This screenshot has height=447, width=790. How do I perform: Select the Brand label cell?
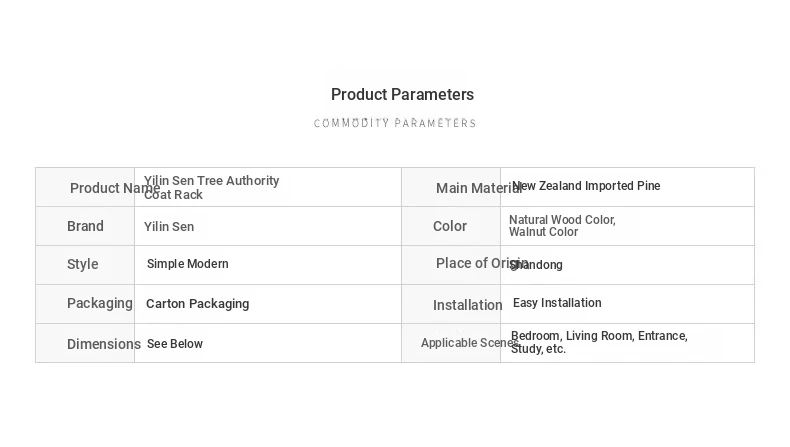click(85, 226)
